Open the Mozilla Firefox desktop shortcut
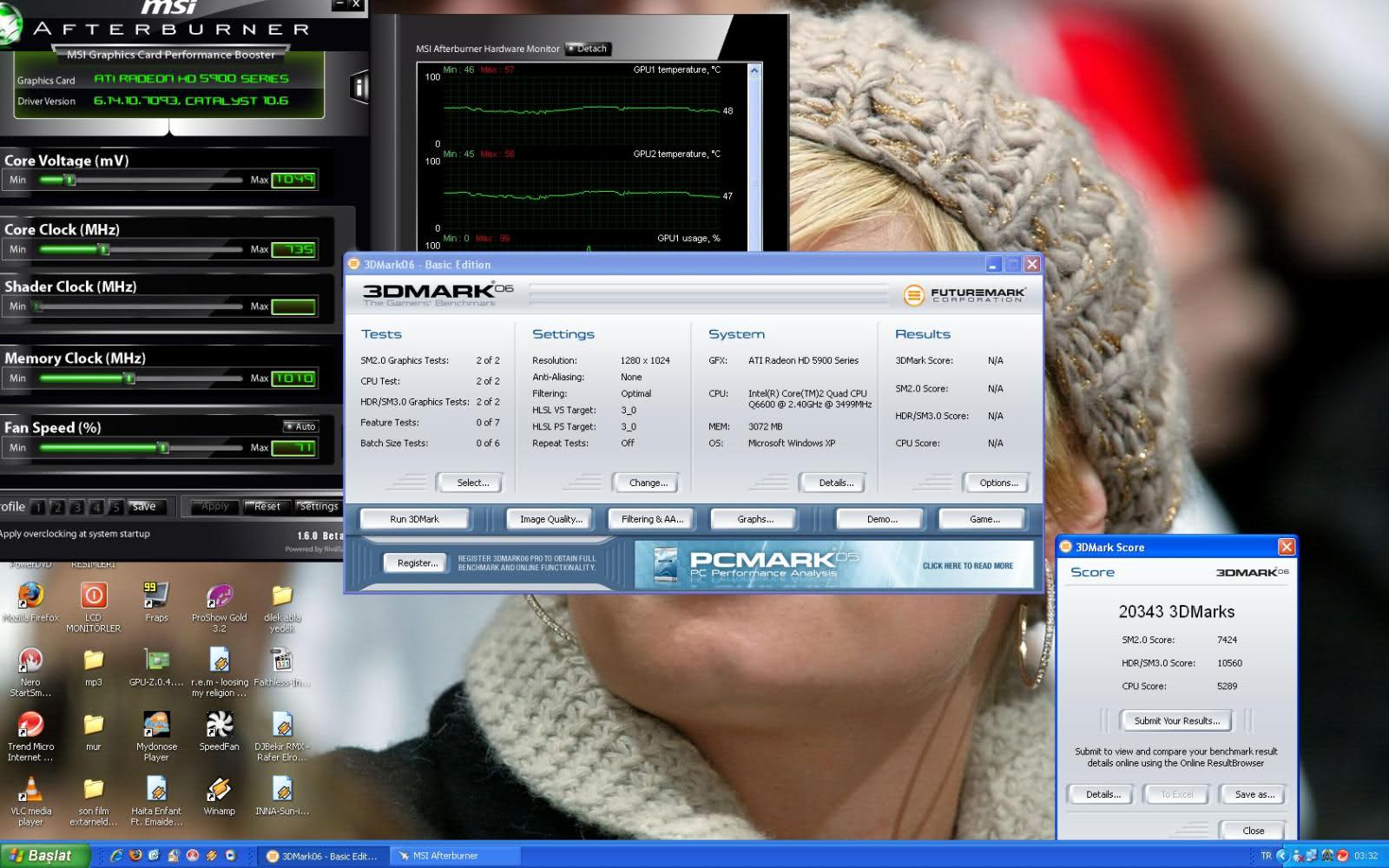 click(30, 601)
